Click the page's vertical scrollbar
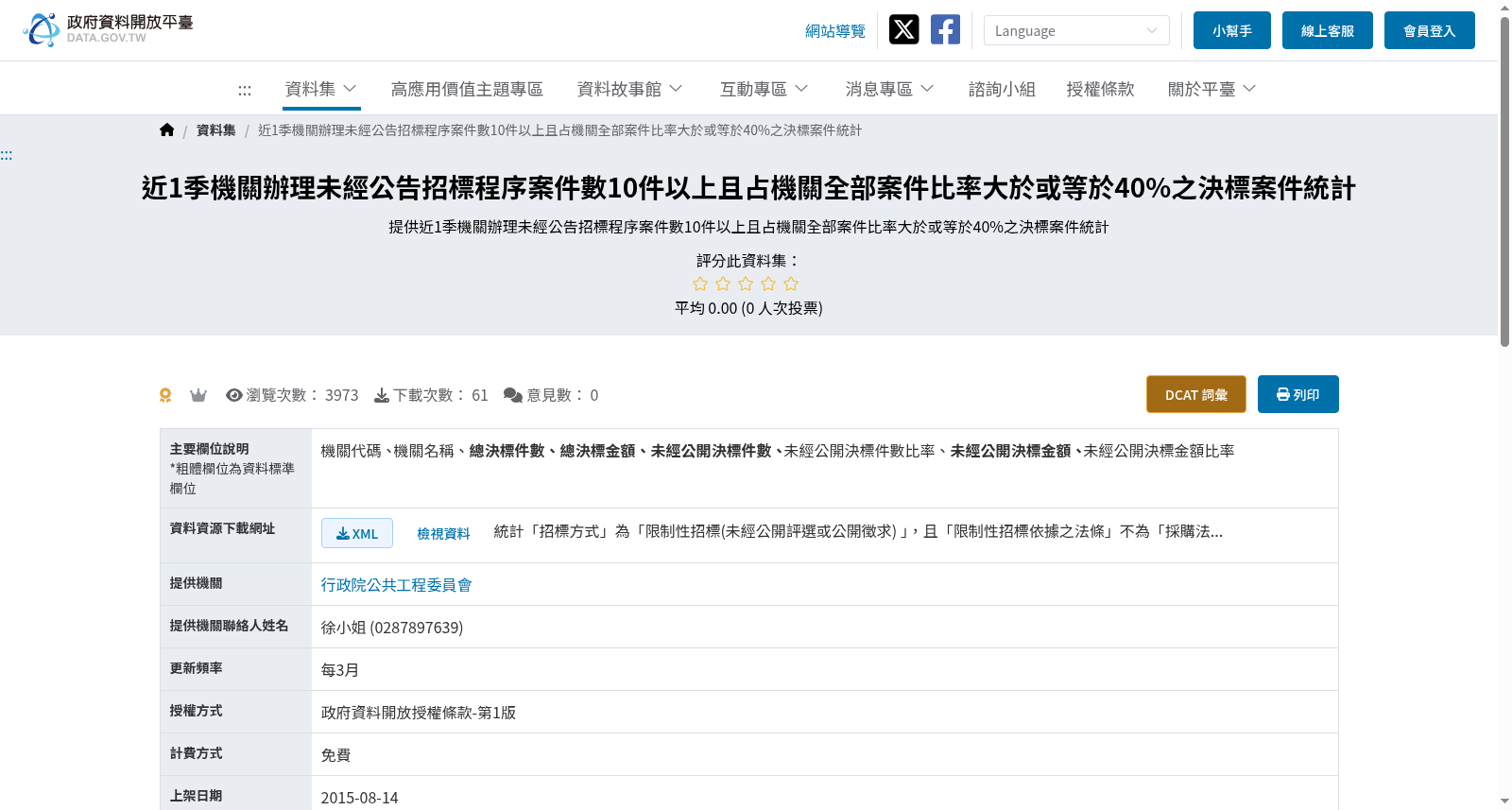Image resolution: width=1512 pixels, height=810 pixels. pos(1504,181)
